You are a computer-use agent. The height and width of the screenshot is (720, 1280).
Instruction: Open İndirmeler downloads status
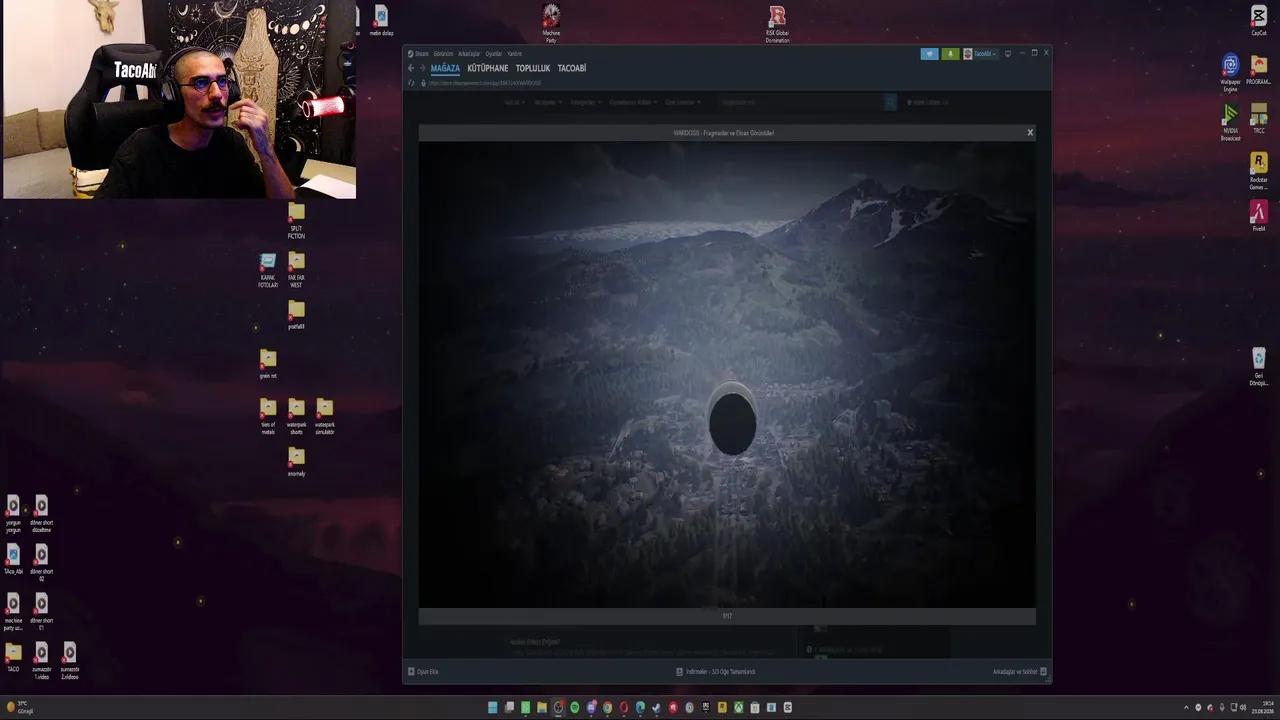(716, 672)
